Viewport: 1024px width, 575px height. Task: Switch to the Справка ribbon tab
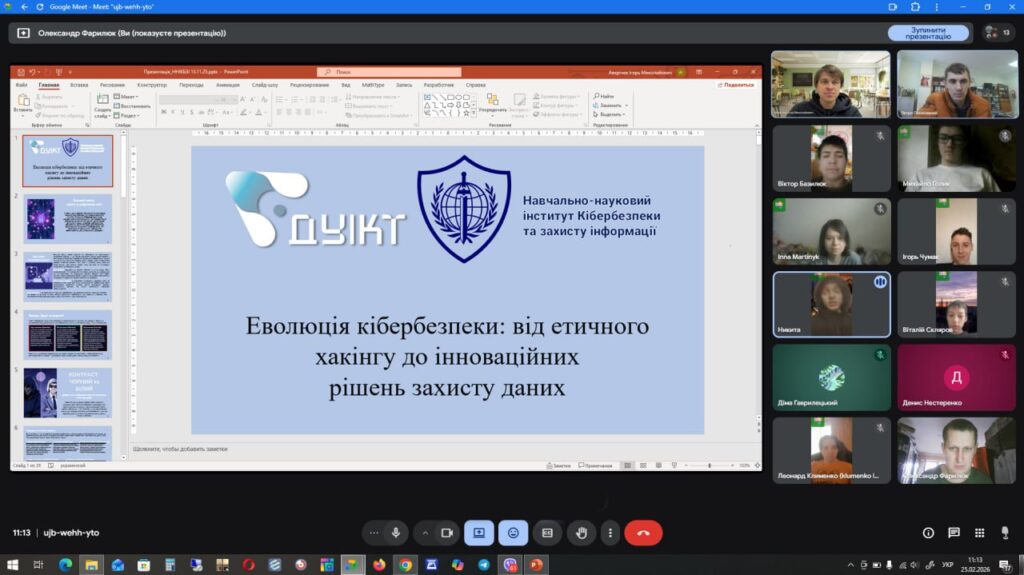pos(476,85)
